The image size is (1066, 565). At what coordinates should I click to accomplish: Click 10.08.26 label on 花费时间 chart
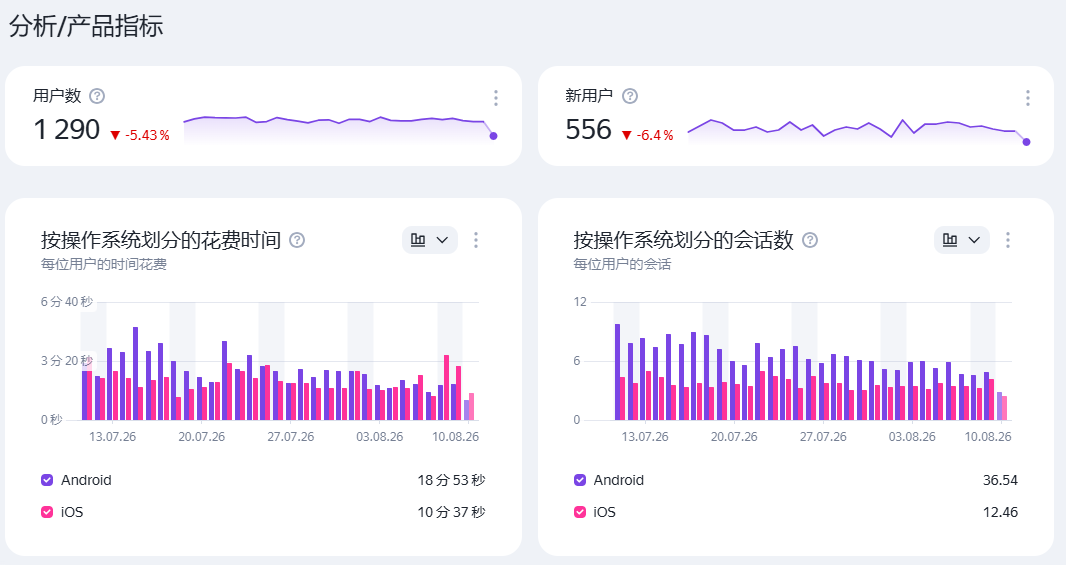[455, 436]
